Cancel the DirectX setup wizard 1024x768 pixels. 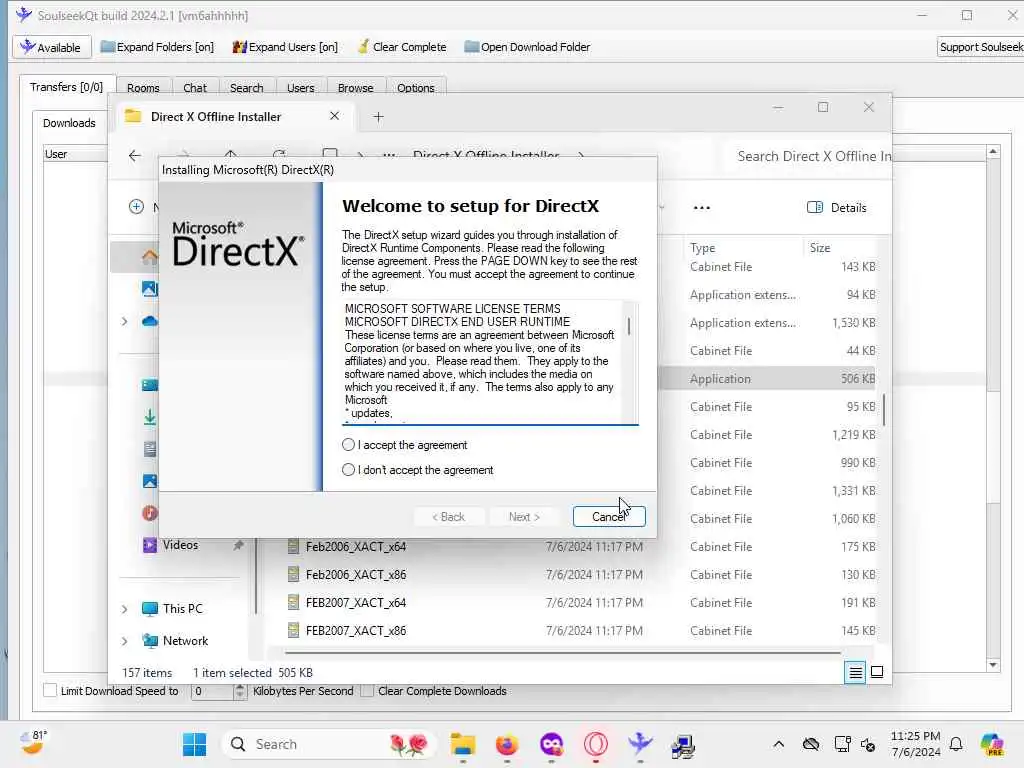pyautogui.click(x=609, y=517)
